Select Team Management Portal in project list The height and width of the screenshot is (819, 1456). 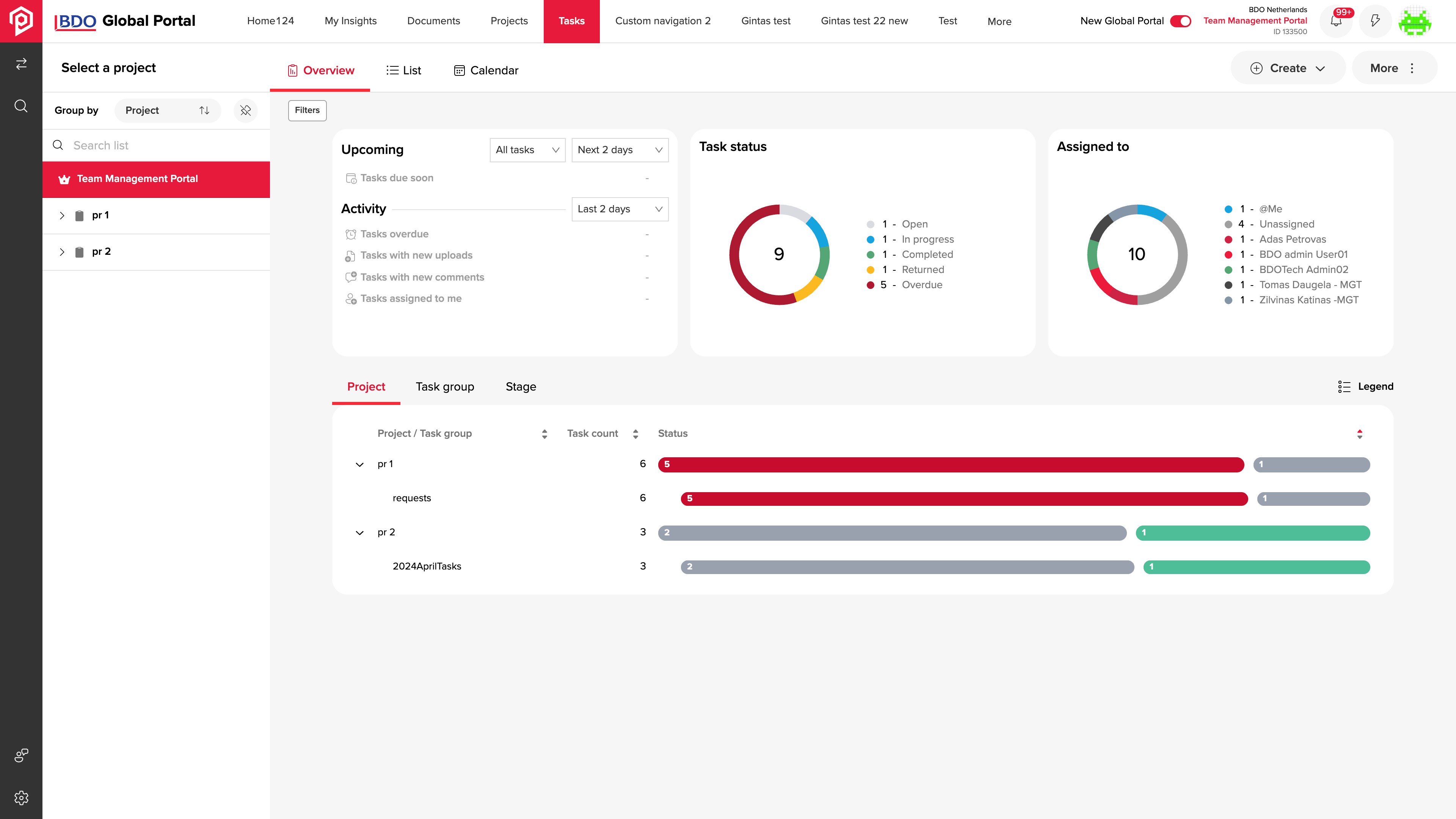click(156, 179)
